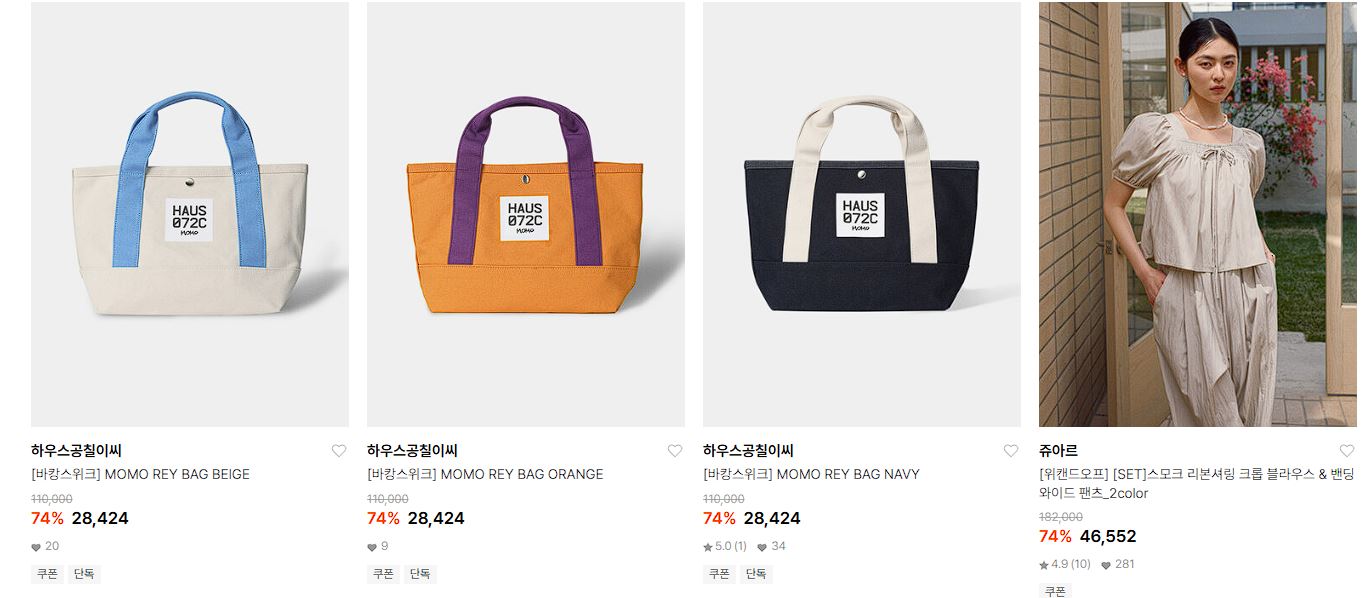Image resolution: width=1363 pixels, height=598 pixels.
Task: Open the orange tote bag product image
Action: (x=526, y=214)
